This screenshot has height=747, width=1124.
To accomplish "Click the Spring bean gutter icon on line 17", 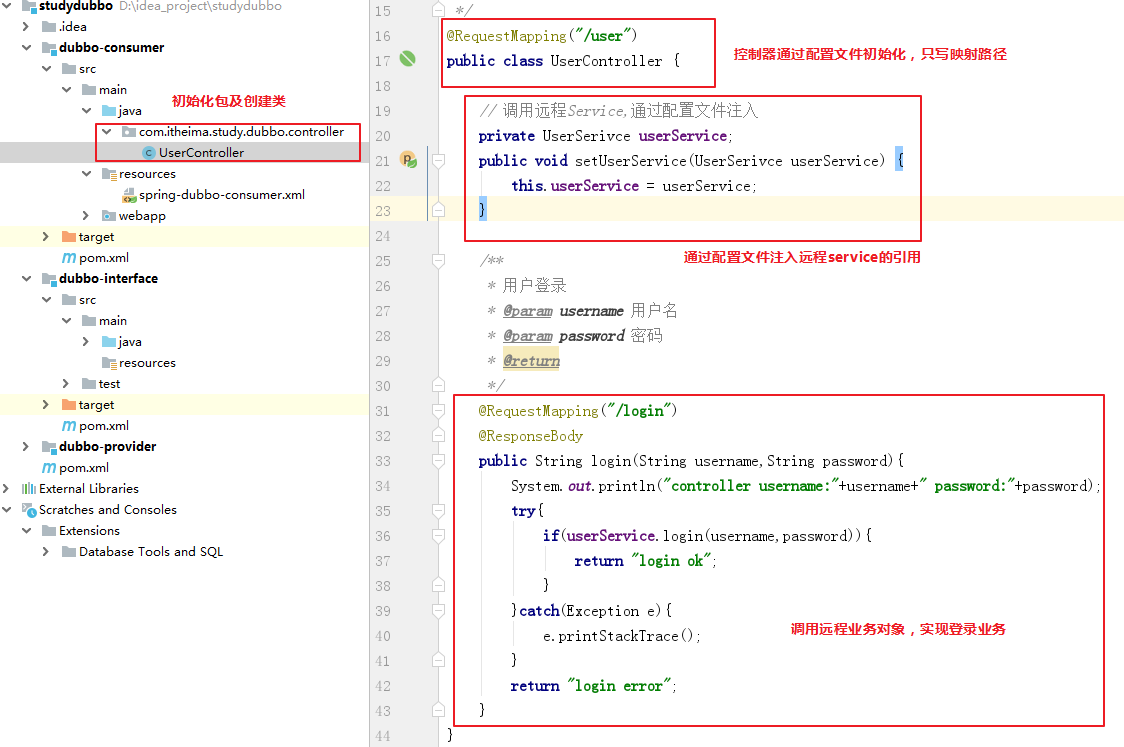I will (407, 59).
